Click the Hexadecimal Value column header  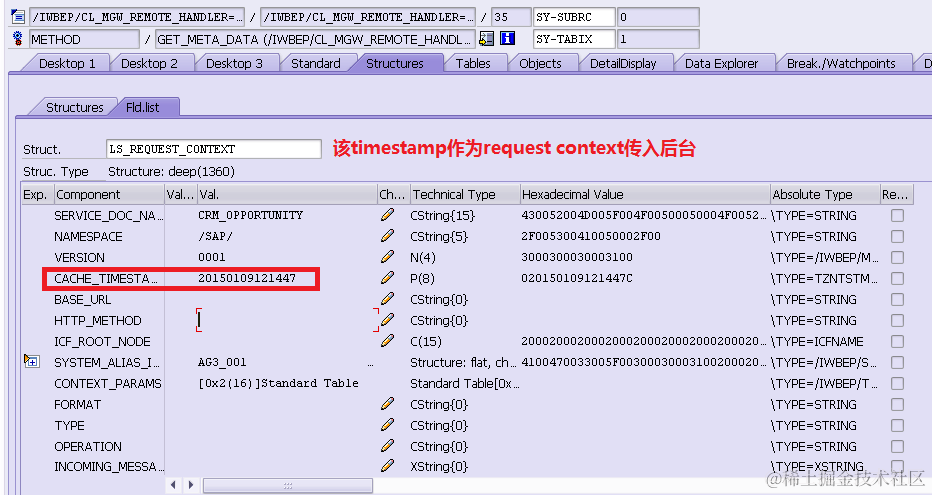pos(645,194)
